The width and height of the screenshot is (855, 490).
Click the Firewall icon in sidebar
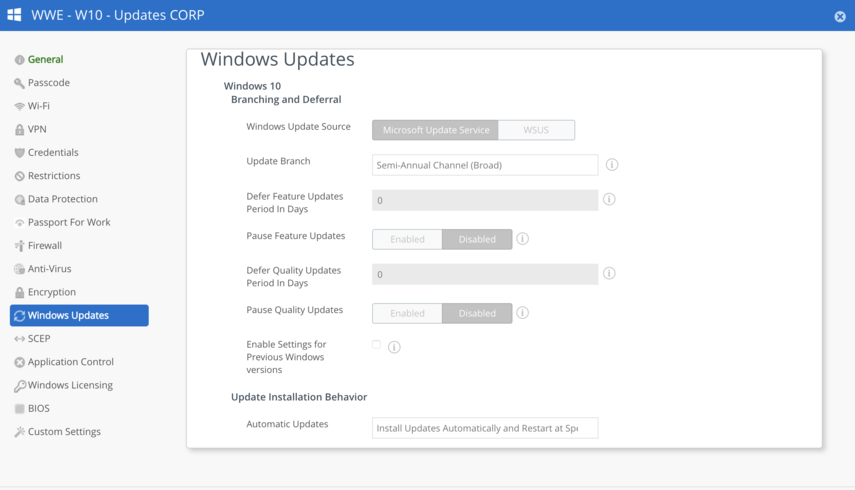(x=19, y=246)
